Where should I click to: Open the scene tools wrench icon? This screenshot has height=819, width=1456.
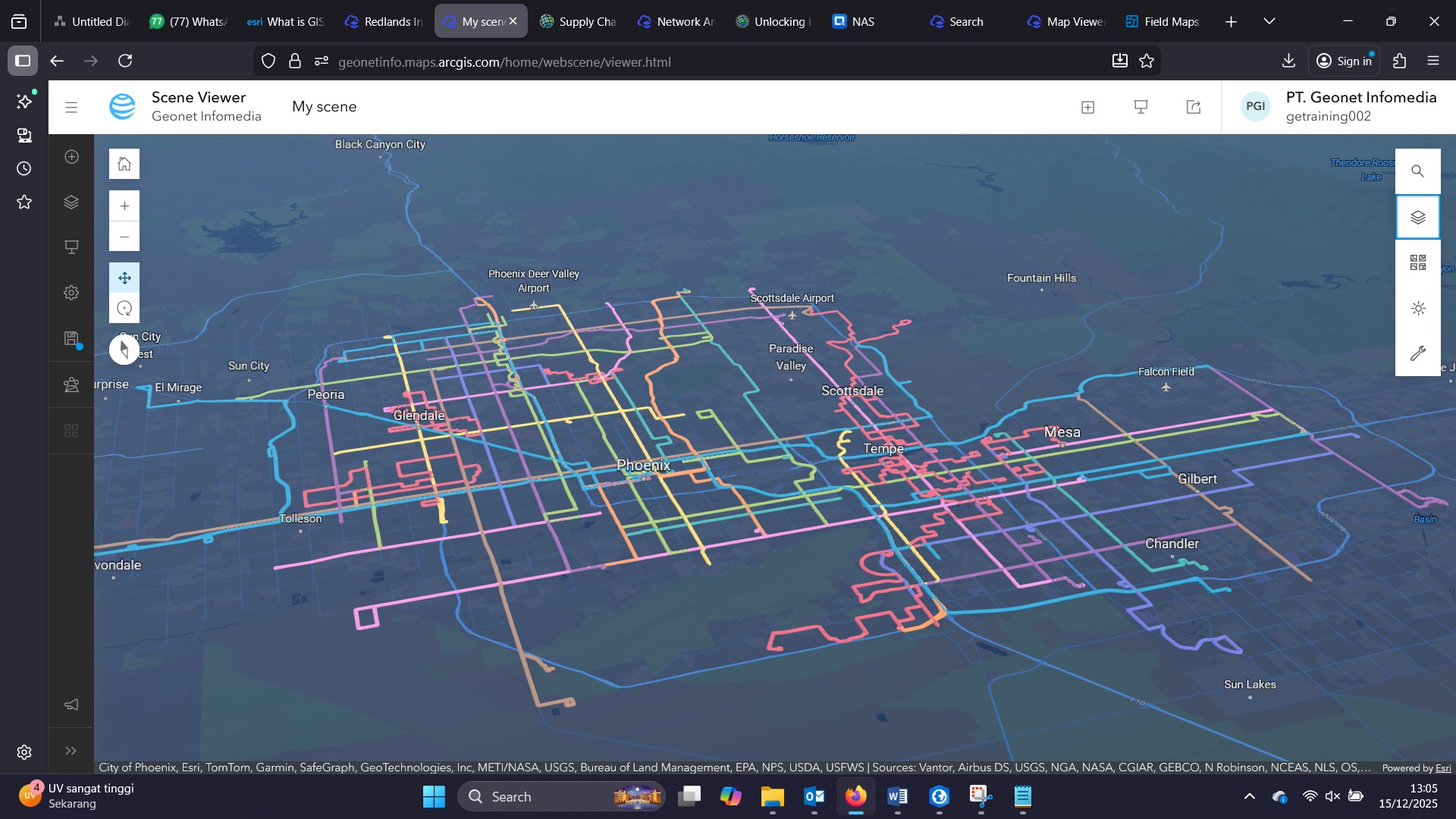(x=1417, y=353)
